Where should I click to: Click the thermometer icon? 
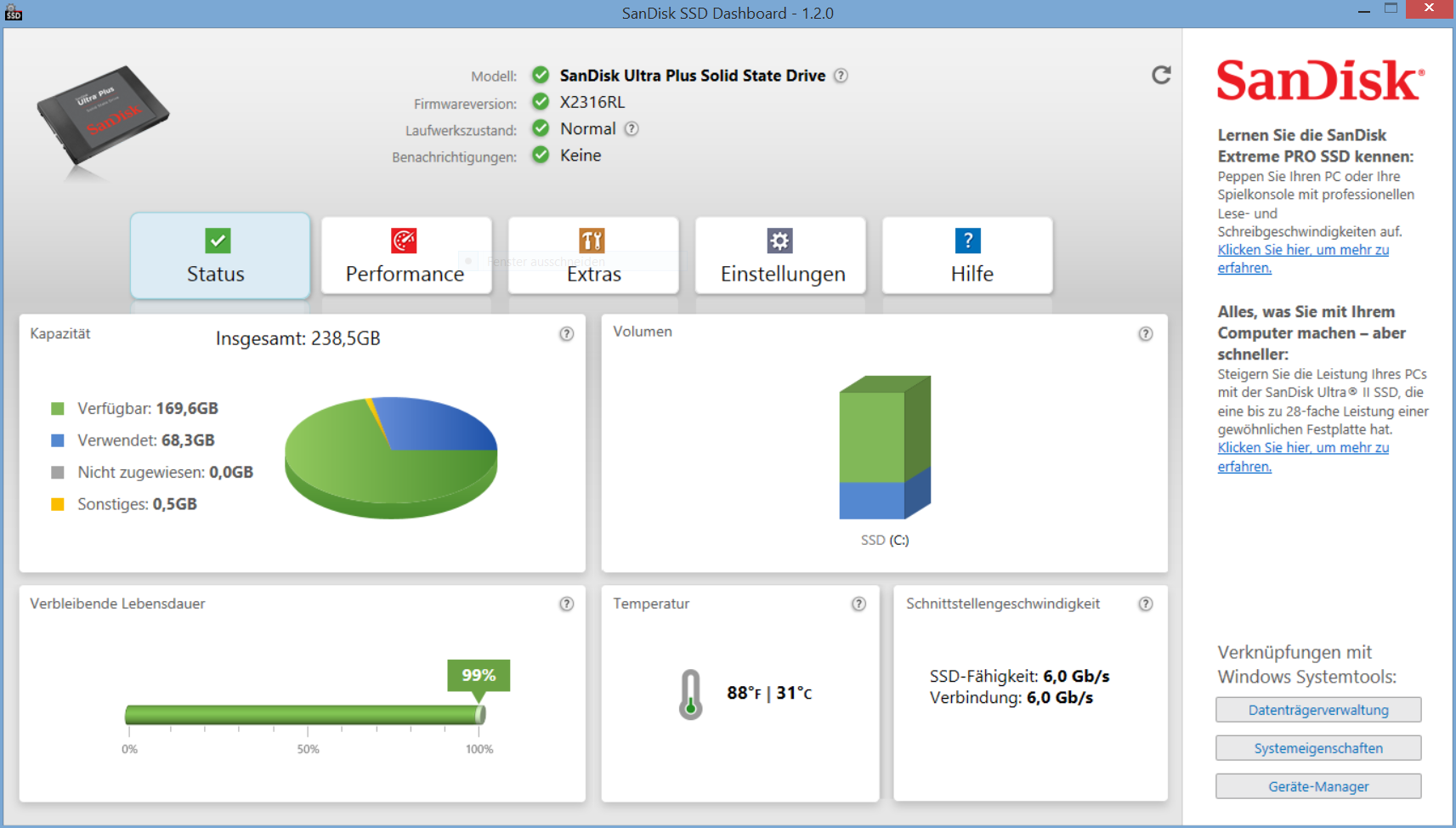coord(690,695)
